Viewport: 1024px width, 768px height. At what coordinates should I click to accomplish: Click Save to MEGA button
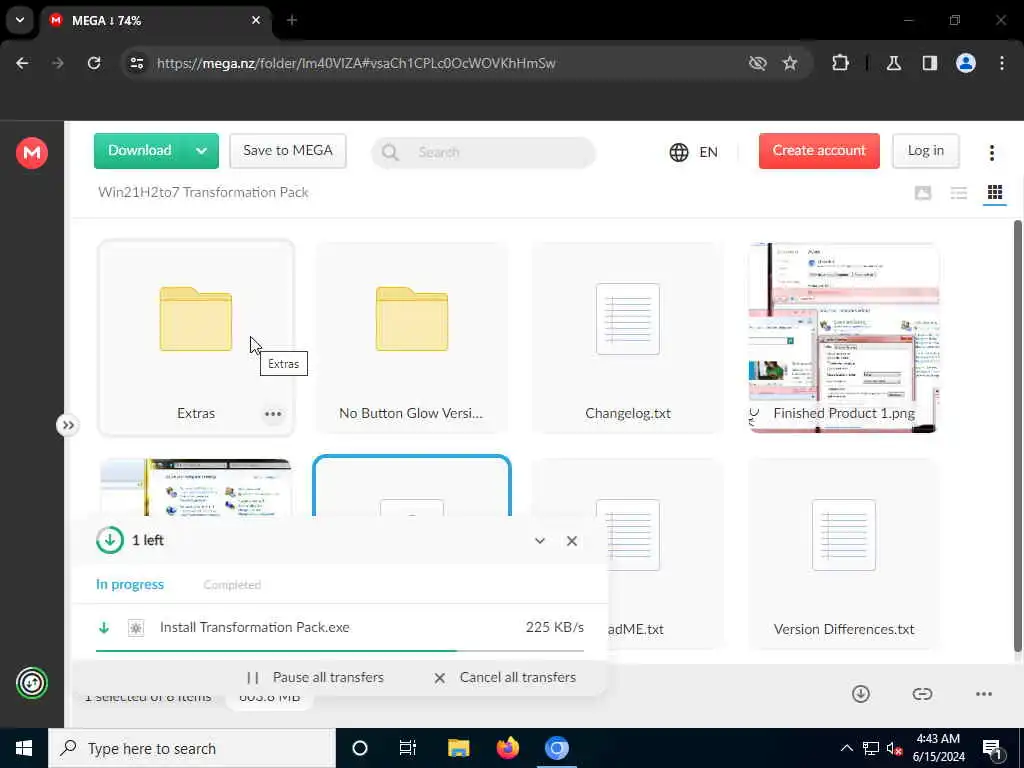click(x=288, y=151)
